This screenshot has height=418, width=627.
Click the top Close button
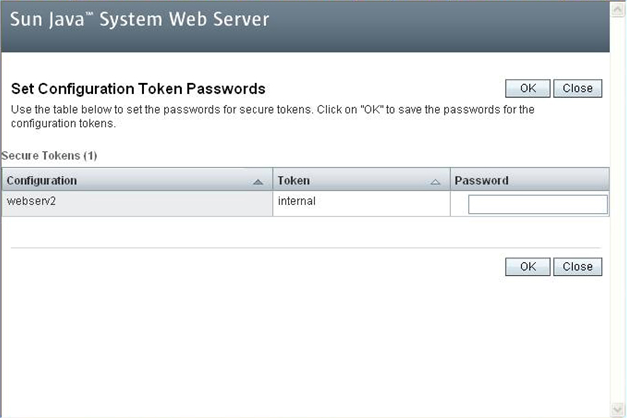(577, 88)
